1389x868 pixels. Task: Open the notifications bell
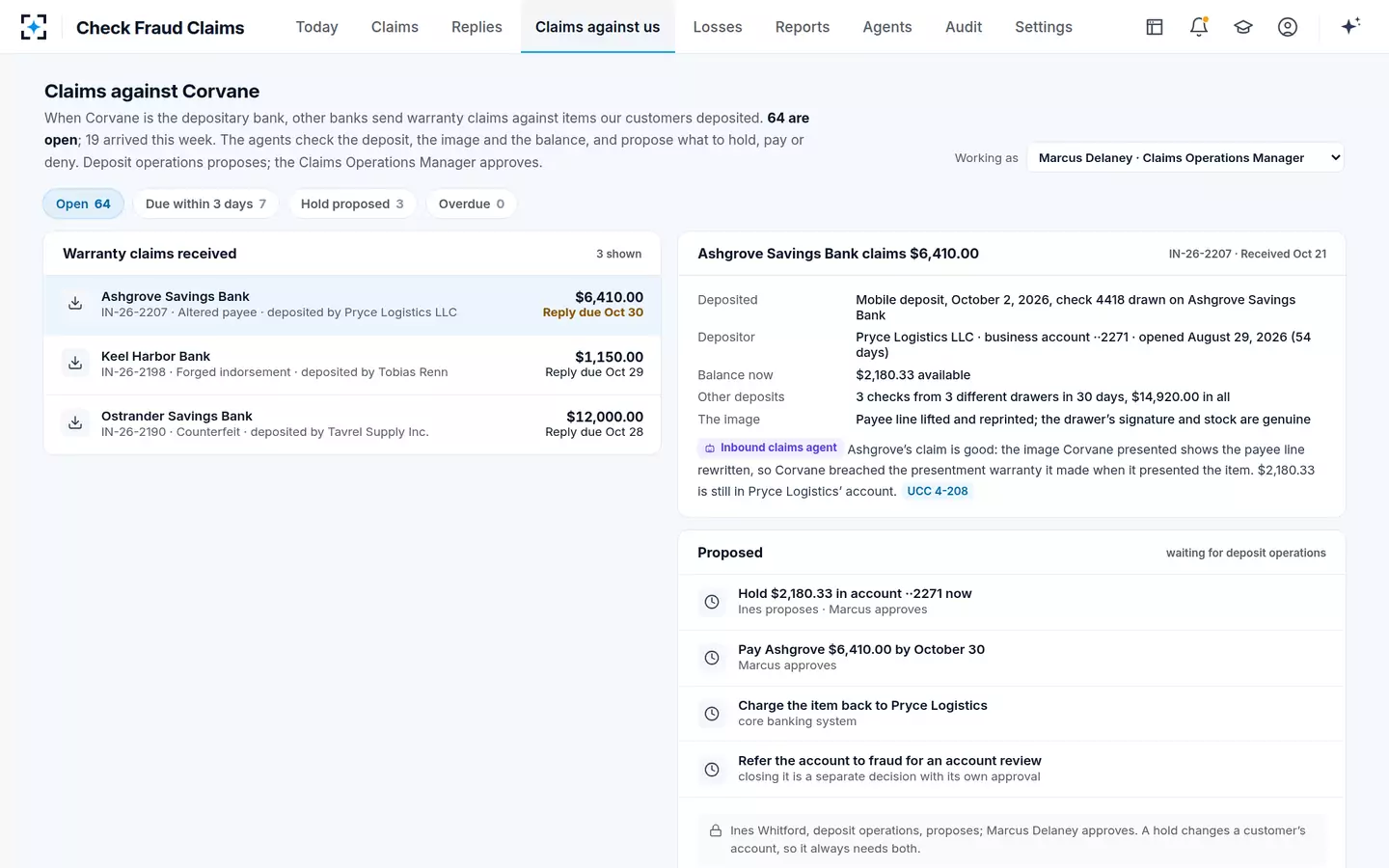click(x=1199, y=27)
